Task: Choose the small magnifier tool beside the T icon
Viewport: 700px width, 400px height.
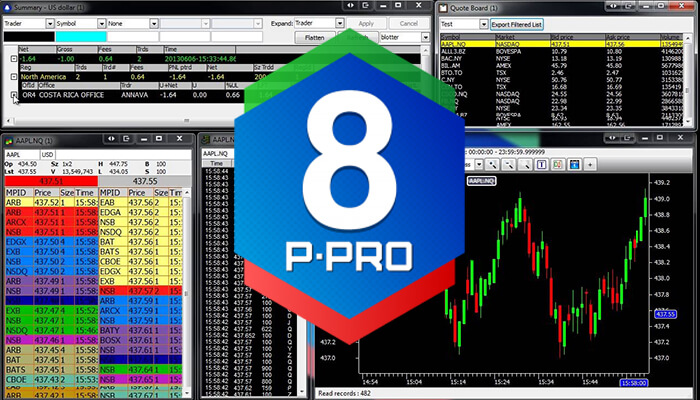Action: click(x=525, y=165)
